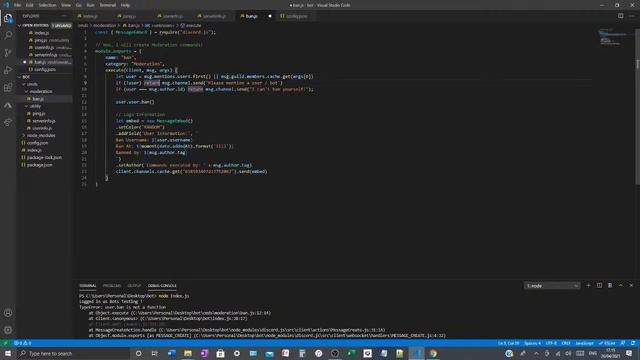Screen dimensions: 640x360
Task: Show hidden system tray icons
Action: (x=536, y=353)
